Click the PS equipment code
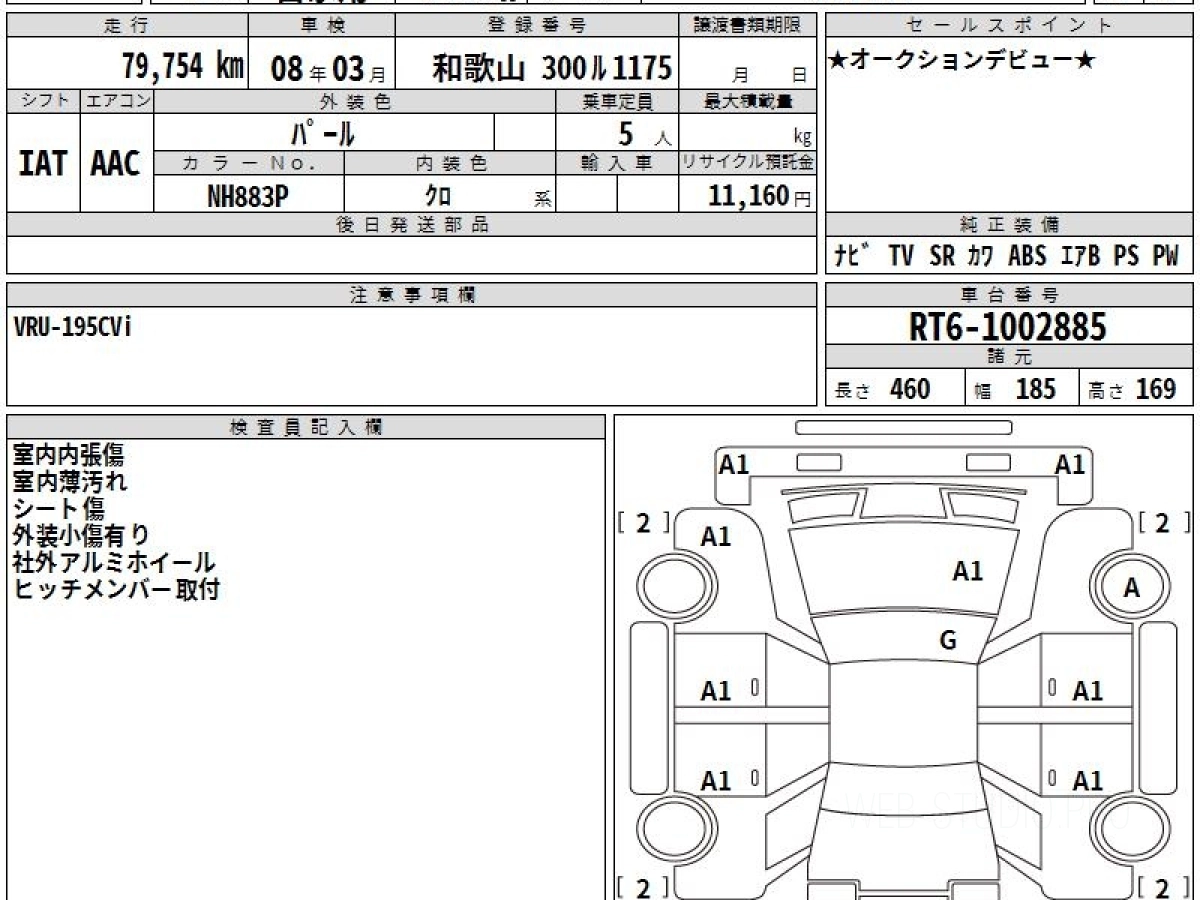The height and width of the screenshot is (900, 1200). coord(1126,256)
